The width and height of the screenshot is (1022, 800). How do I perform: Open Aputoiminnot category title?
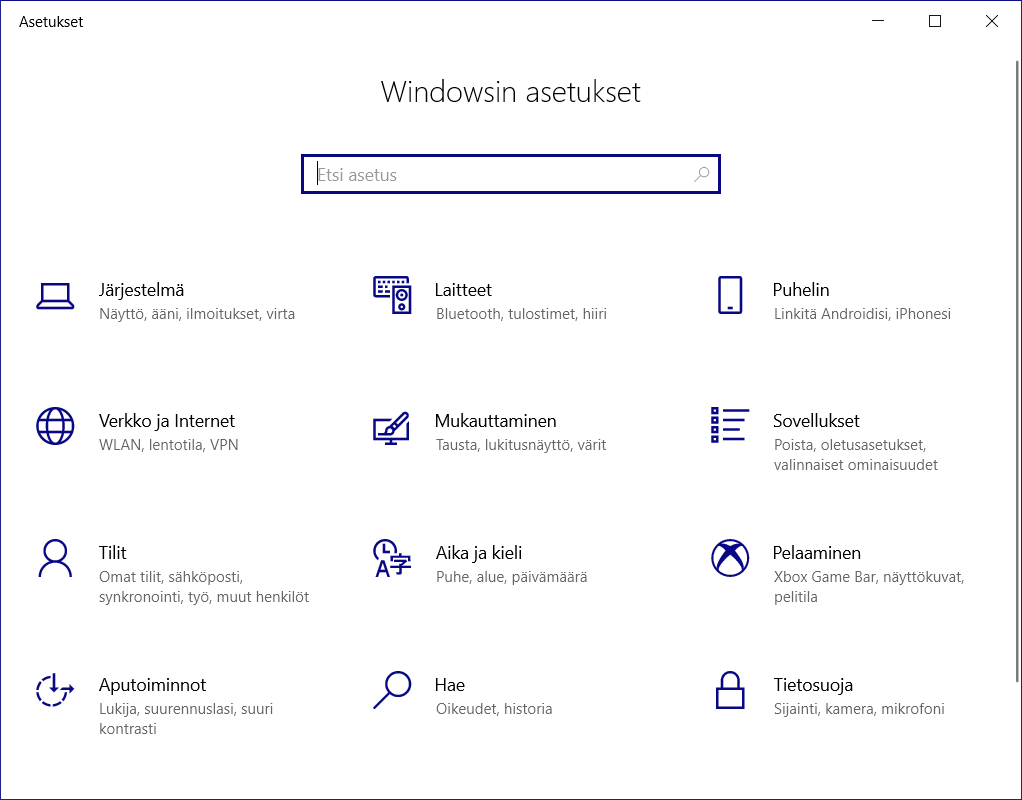pos(153,685)
